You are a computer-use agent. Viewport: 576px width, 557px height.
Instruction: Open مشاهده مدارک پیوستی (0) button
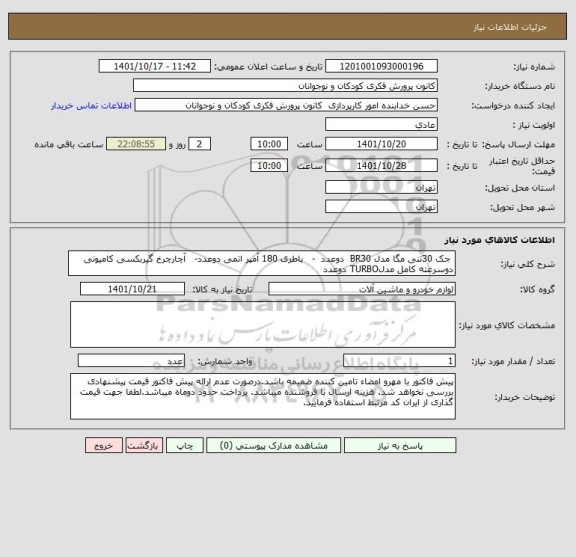click(273, 445)
